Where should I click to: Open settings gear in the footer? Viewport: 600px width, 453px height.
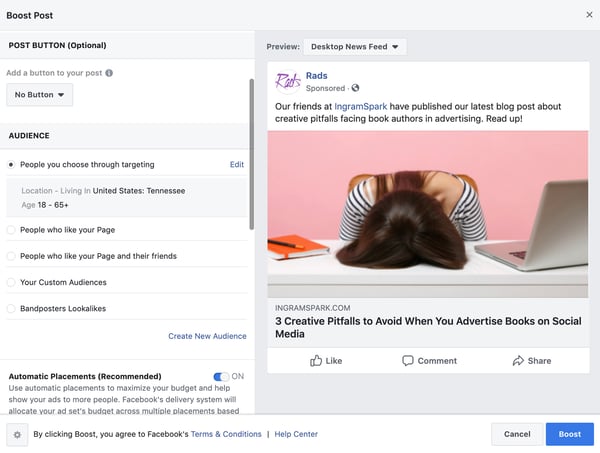17,435
